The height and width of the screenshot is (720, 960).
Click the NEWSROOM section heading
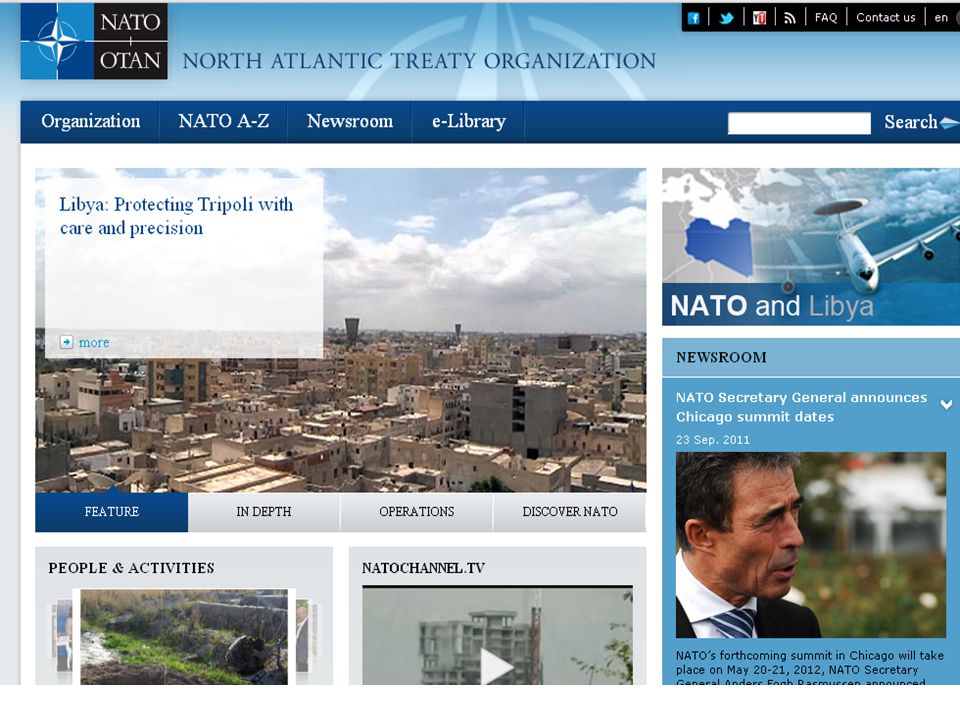coord(721,358)
